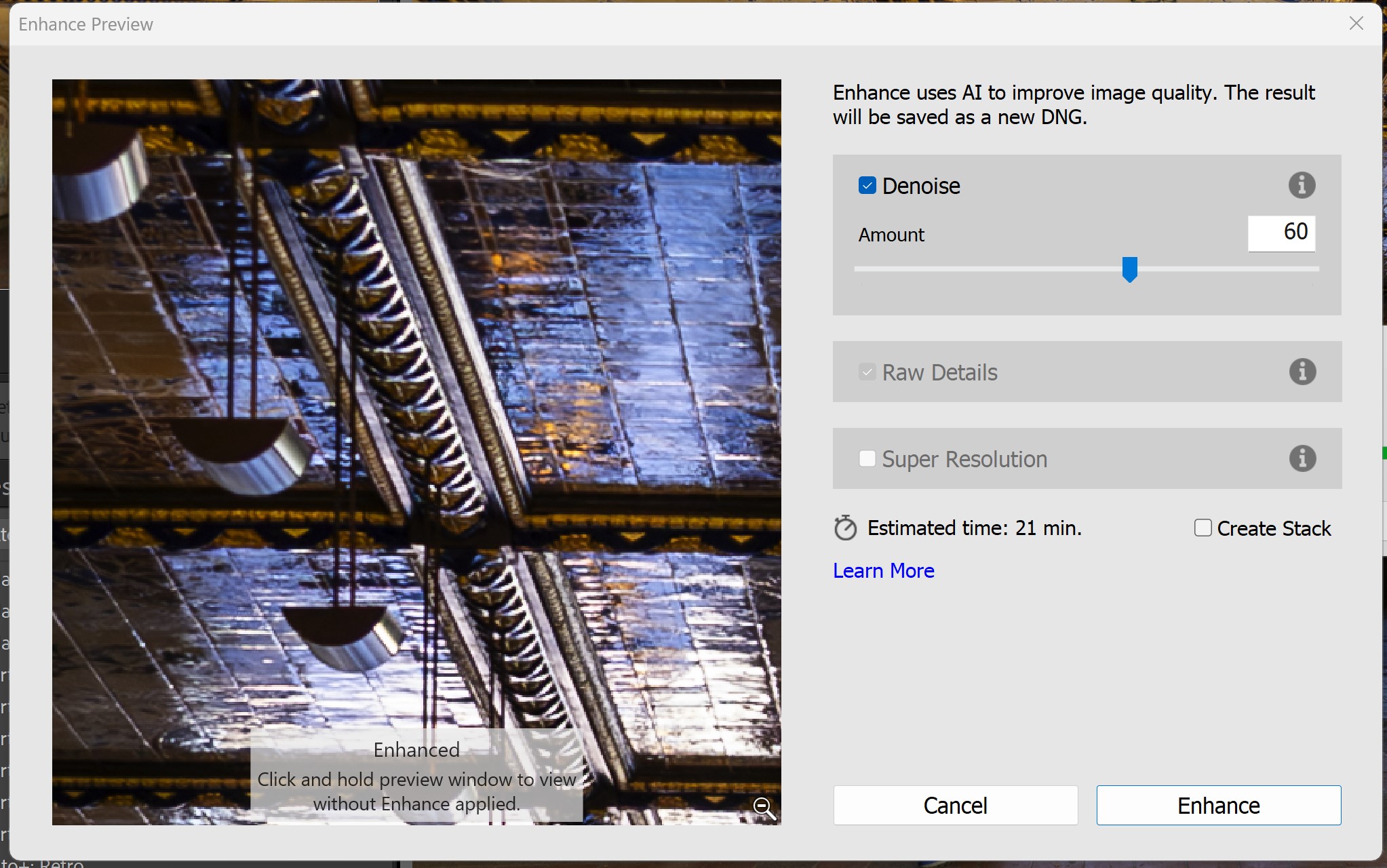The width and height of the screenshot is (1387, 868).
Task: Uncheck the Denoise checkbox
Action: click(x=867, y=186)
